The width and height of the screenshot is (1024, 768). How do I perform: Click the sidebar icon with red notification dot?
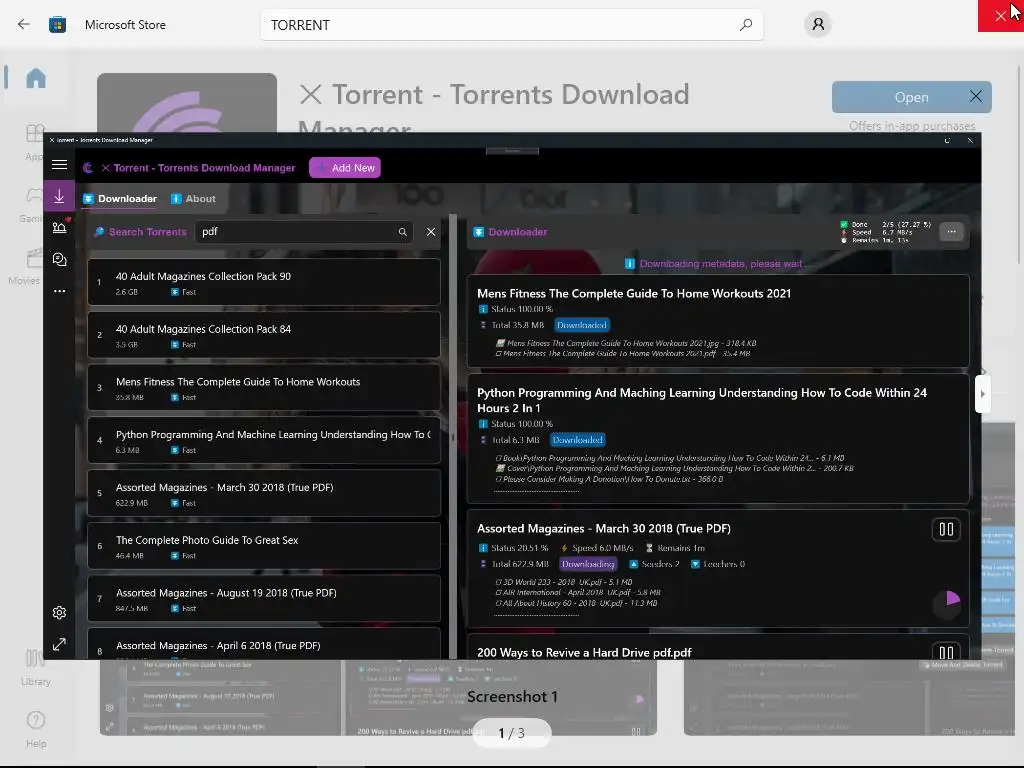pos(60,227)
